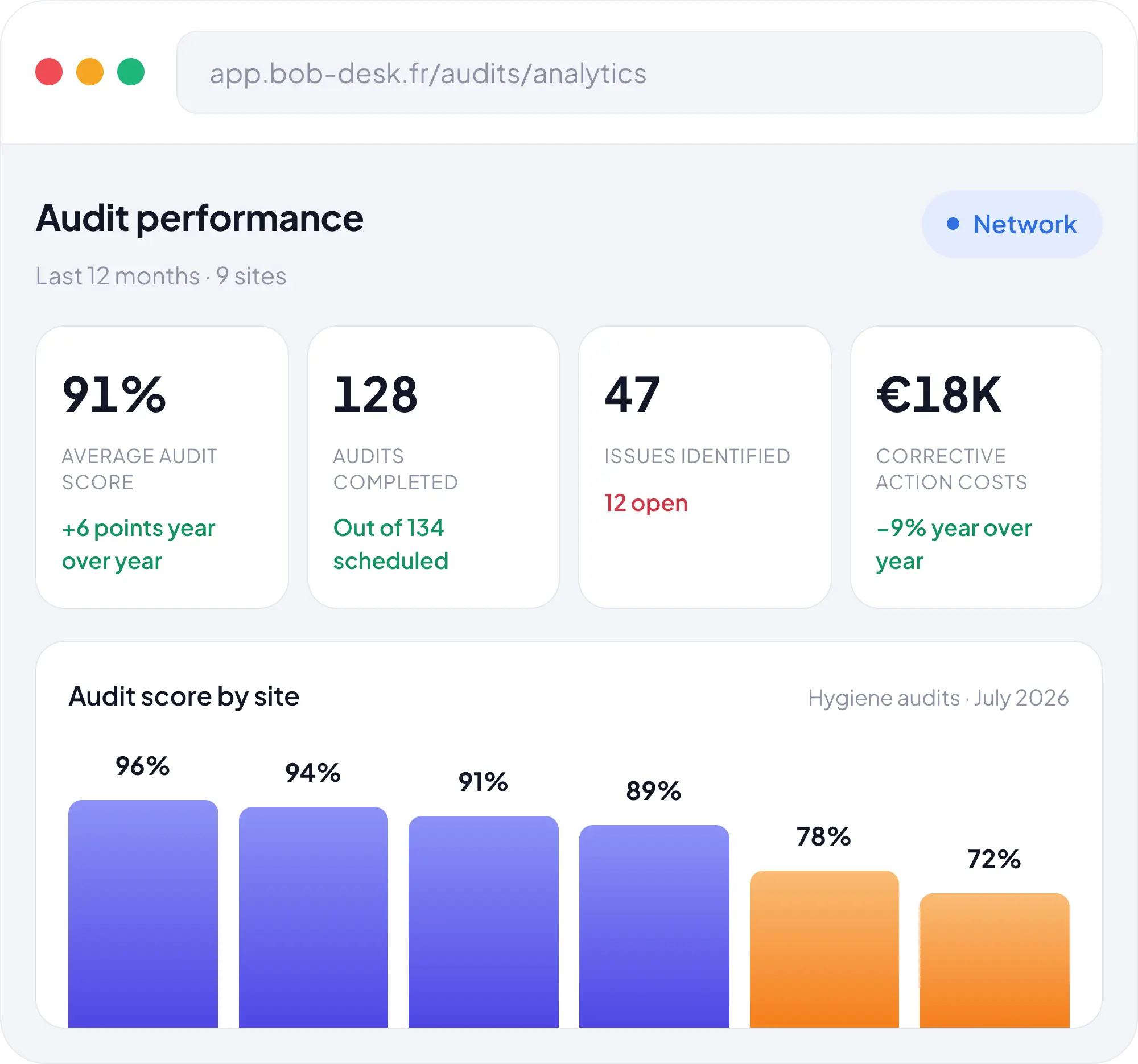The image size is (1138, 1064).
Task: Open the 91% average audit score card
Action: tap(162, 467)
